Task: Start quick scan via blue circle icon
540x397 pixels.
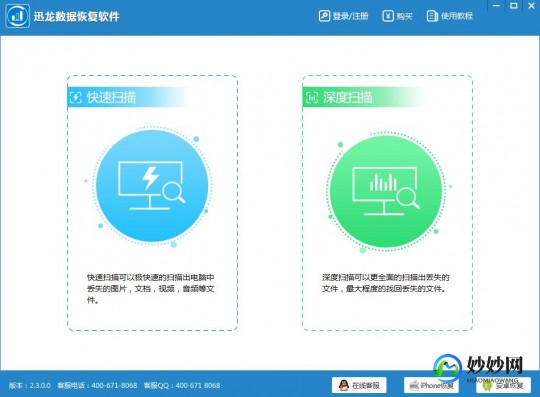Action: tap(152, 186)
